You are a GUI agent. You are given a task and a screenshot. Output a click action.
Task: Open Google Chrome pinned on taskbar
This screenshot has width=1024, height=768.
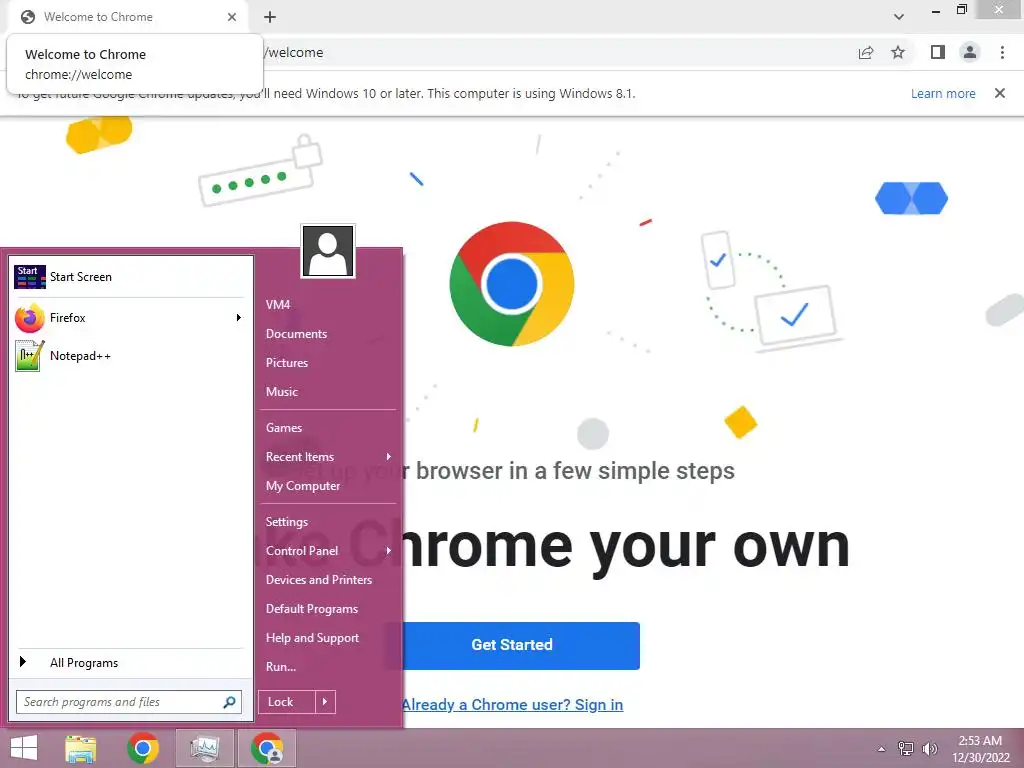coord(143,748)
